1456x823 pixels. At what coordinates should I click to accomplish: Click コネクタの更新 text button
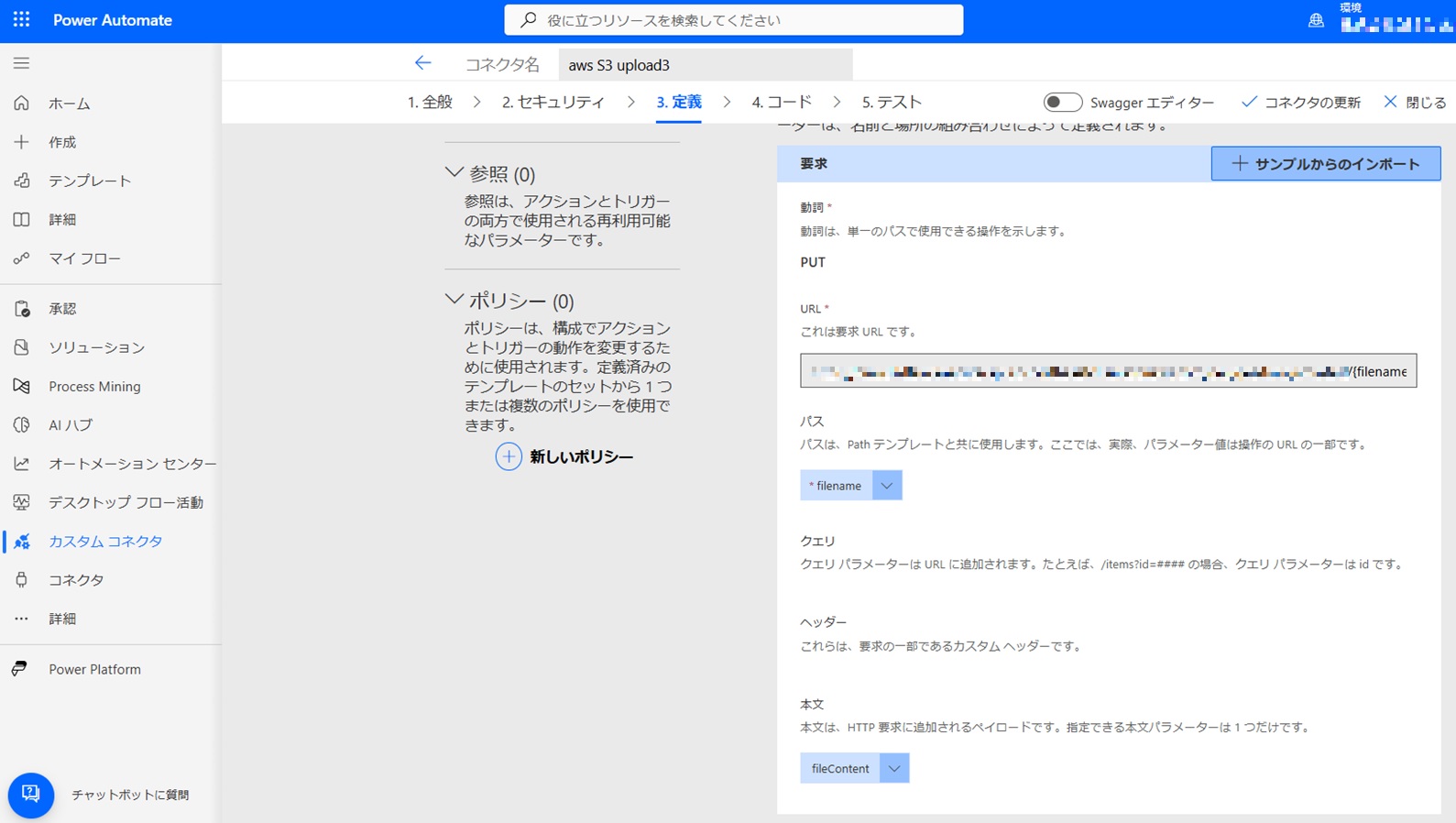pyautogui.click(x=1312, y=103)
